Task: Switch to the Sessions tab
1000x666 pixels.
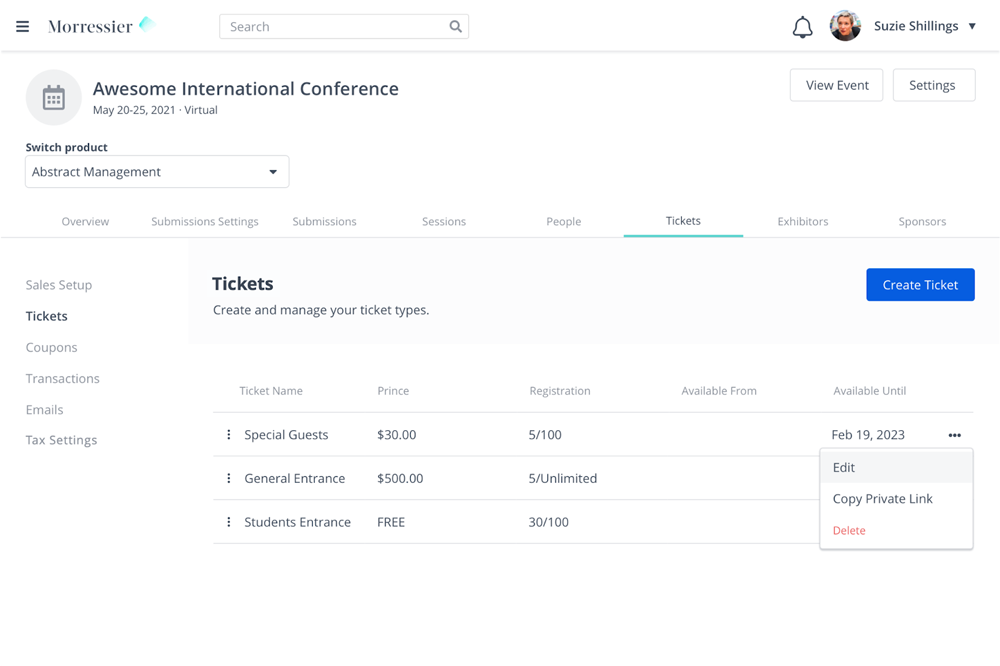Action: tap(444, 221)
